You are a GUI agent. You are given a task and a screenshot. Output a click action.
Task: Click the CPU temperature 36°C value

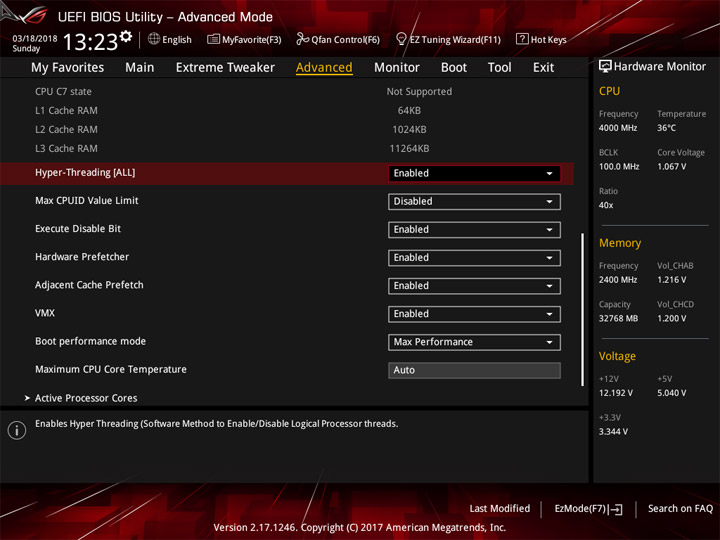click(666, 128)
